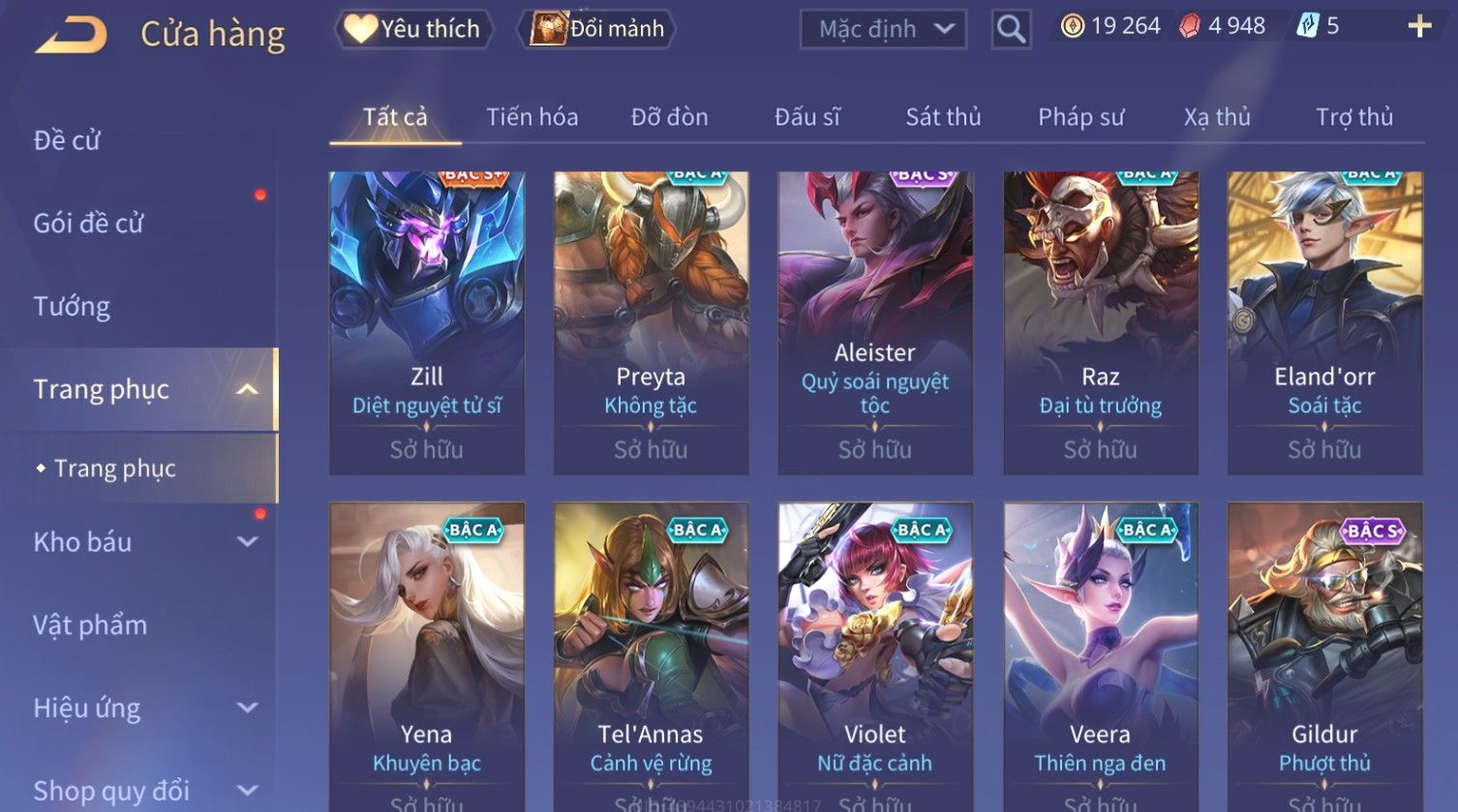Open the Mặc định sort dropdown

tap(883, 29)
